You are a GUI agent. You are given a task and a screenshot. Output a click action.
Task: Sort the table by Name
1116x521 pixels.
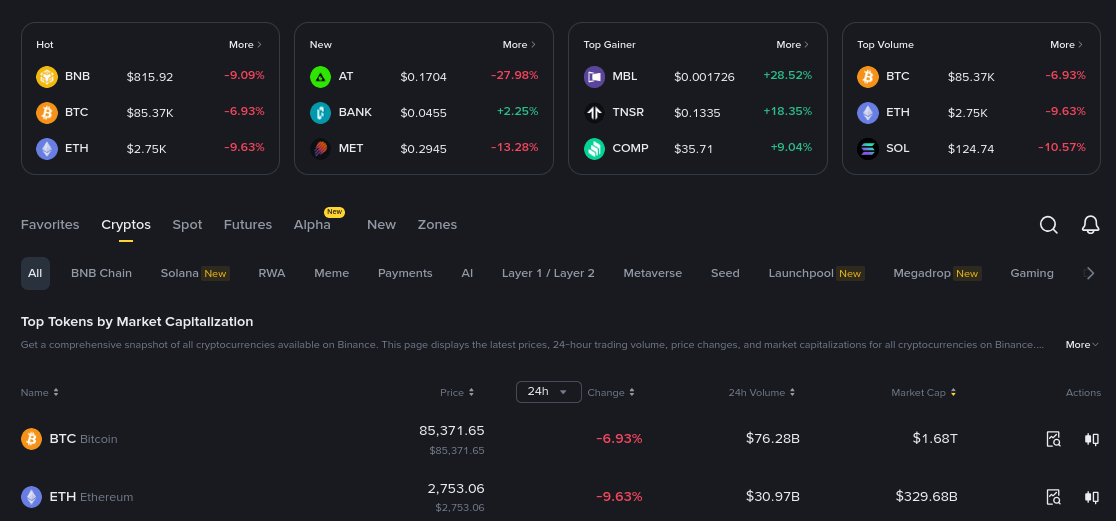(40, 393)
